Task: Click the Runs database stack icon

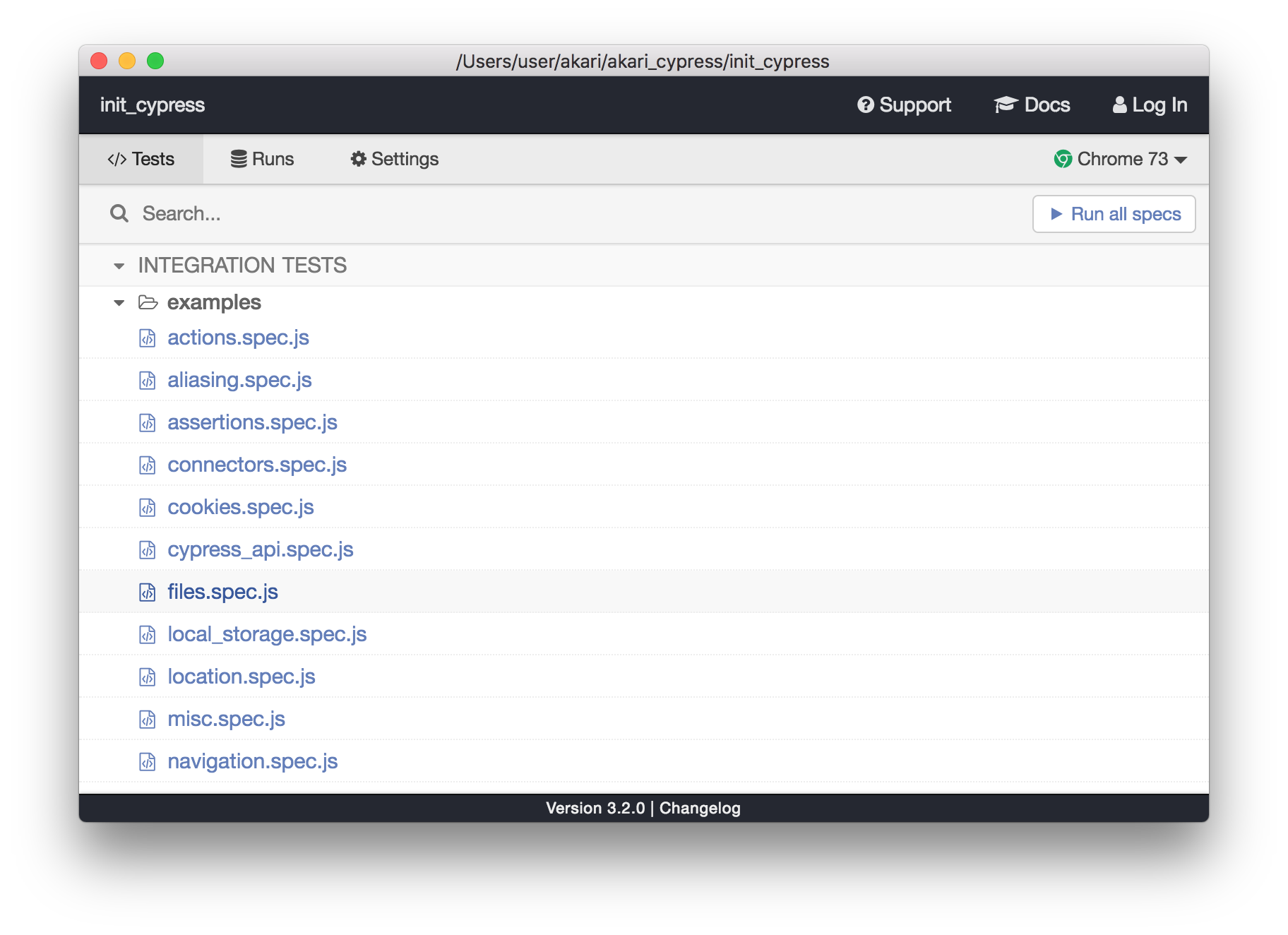Action: pyautogui.click(x=239, y=159)
